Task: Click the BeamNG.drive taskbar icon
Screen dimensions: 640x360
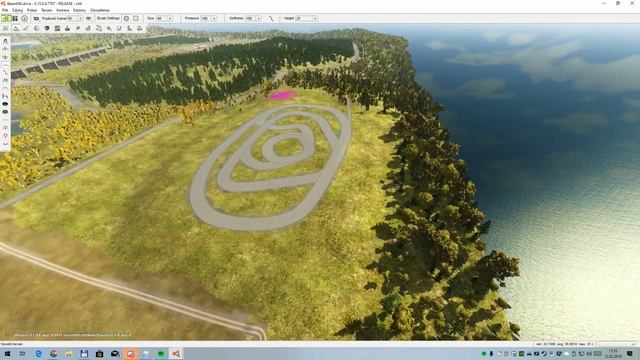Action: click(x=176, y=353)
